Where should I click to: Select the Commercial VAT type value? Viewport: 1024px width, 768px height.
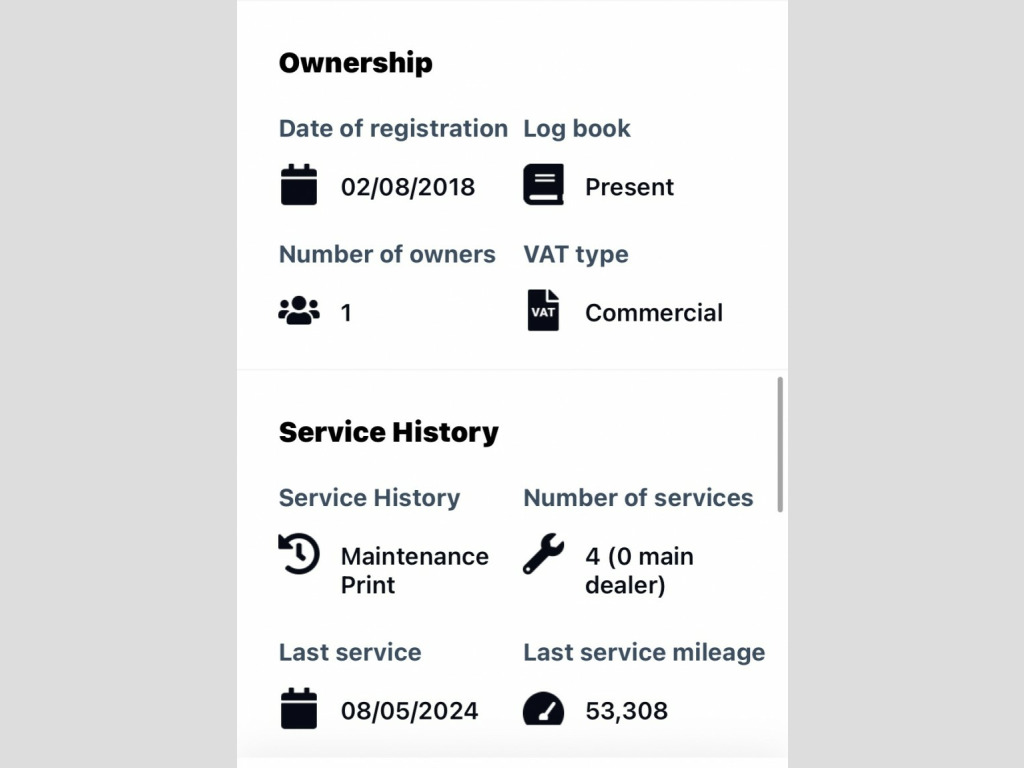point(653,313)
